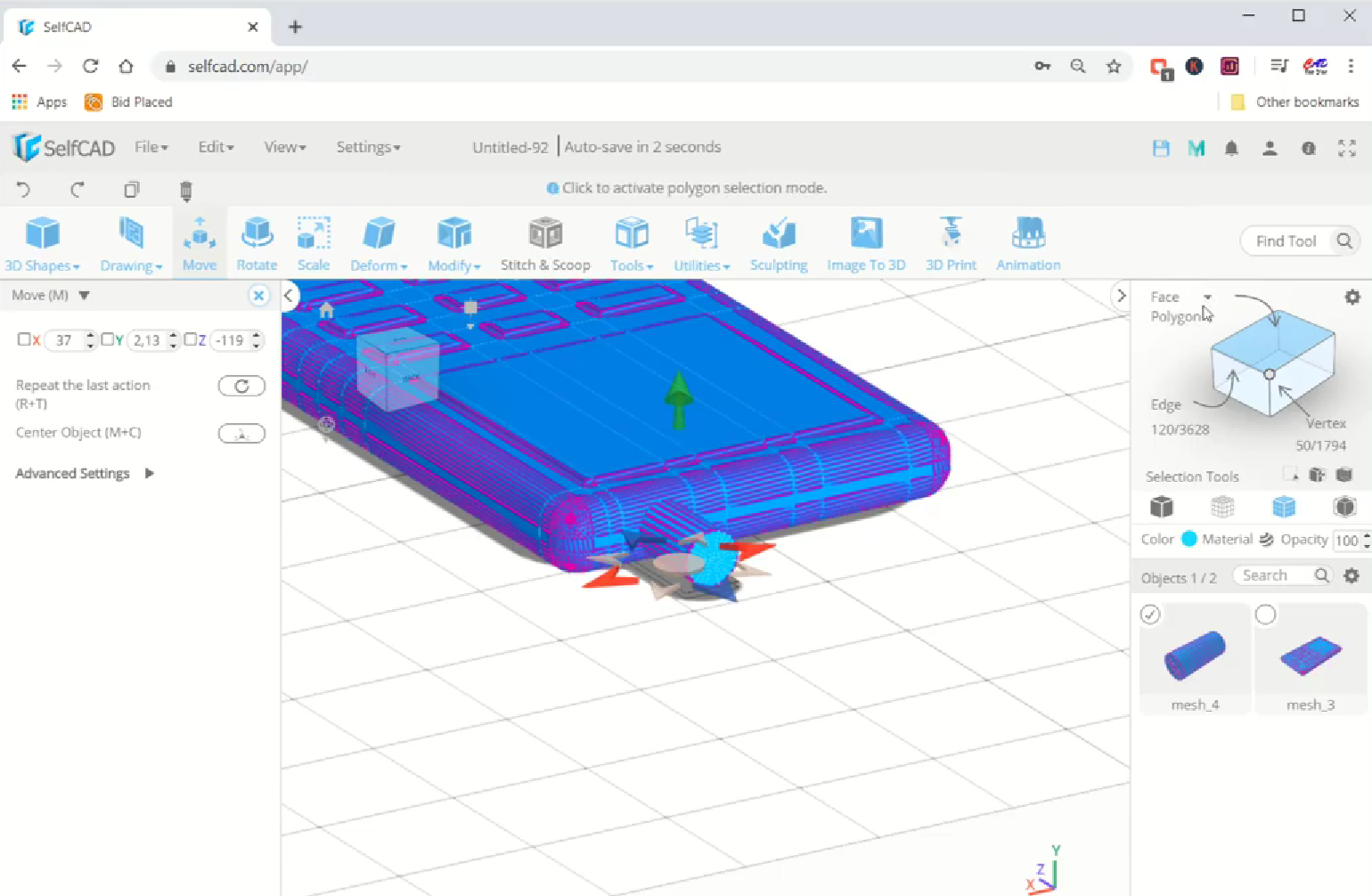Select the Move tool
The image size is (1372, 896).
coord(200,244)
